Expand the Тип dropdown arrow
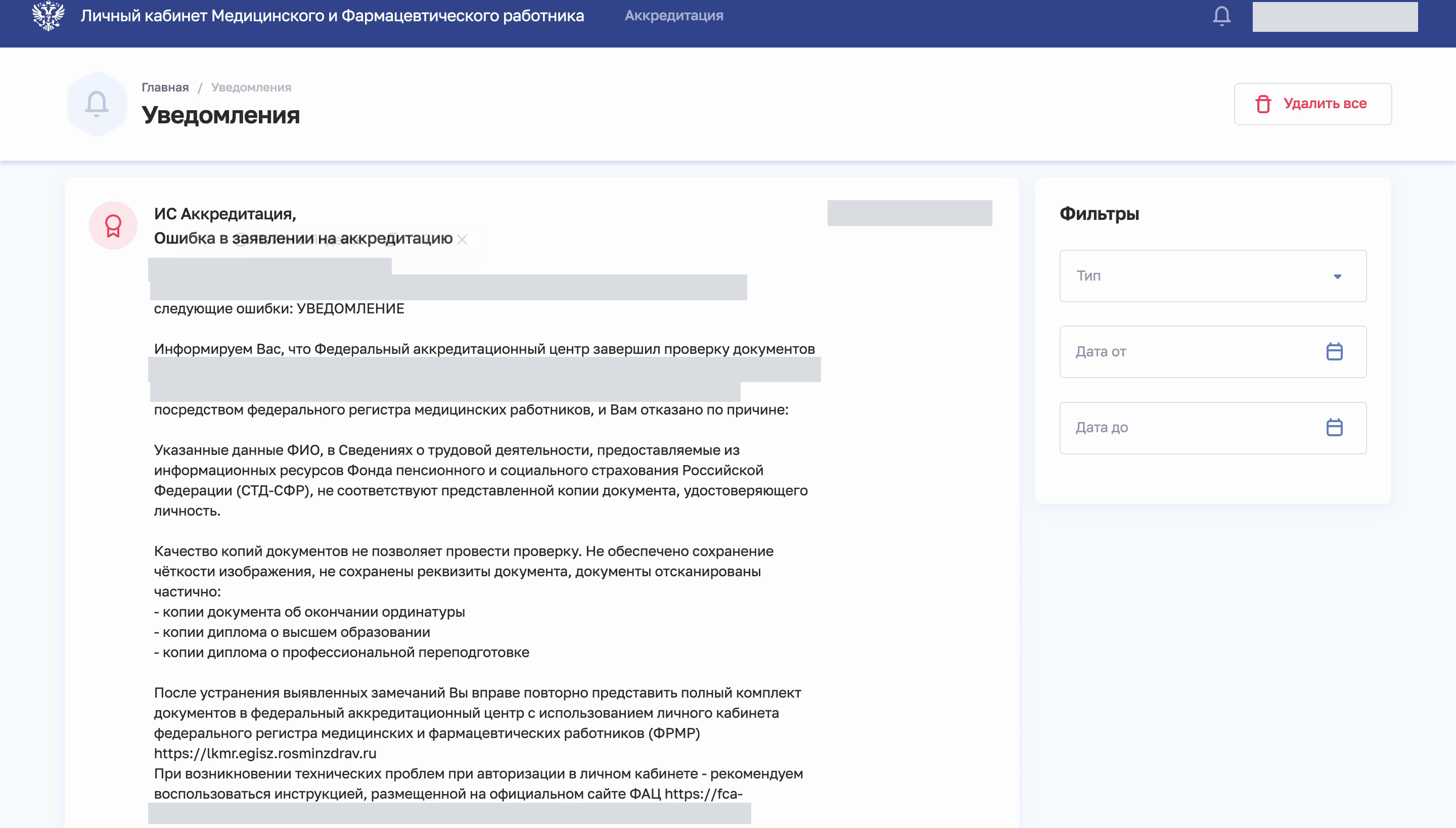Image resolution: width=1456 pixels, height=828 pixels. coord(1338,277)
